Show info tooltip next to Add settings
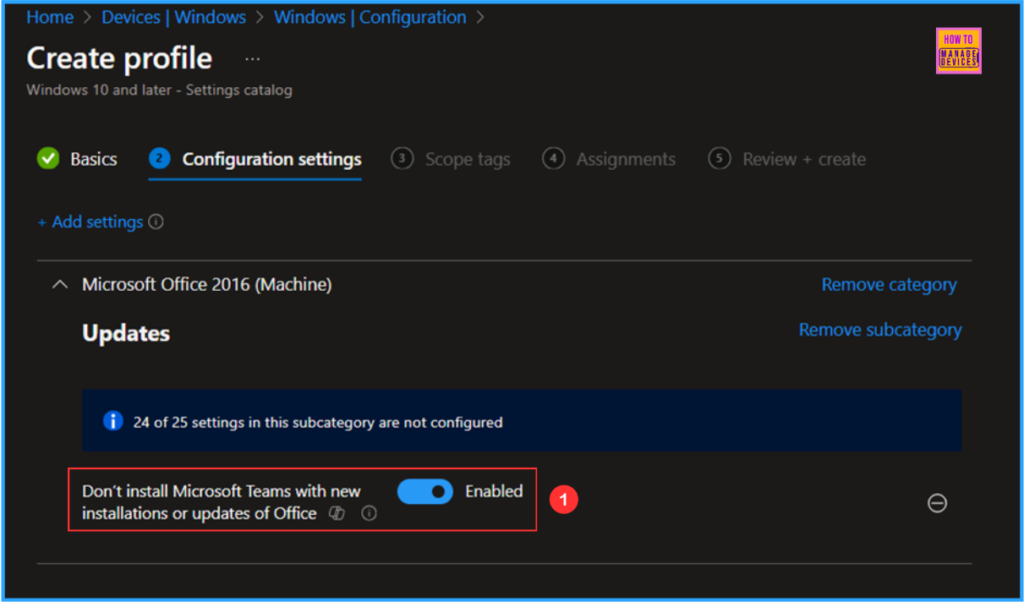This screenshot has height=602, width=1024. click(156, 222)
